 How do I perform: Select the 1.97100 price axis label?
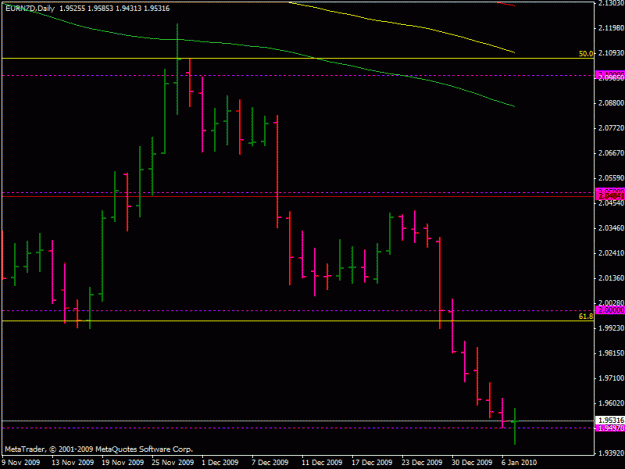point(611,378)
